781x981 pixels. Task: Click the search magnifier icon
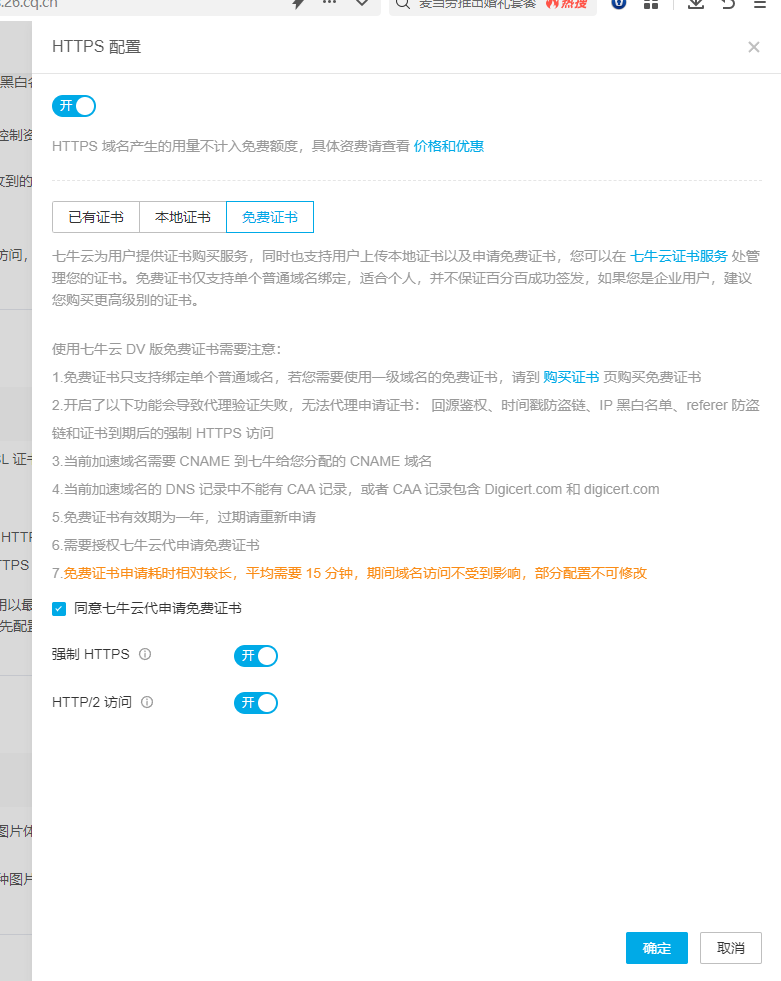(x=402, y=4)
